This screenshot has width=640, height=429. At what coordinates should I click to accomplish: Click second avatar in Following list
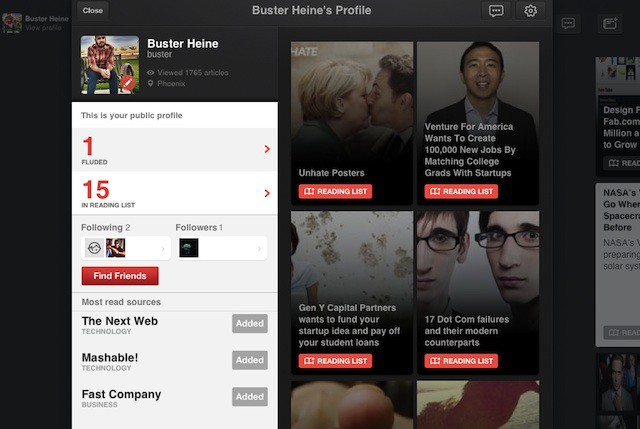point(116,248)
